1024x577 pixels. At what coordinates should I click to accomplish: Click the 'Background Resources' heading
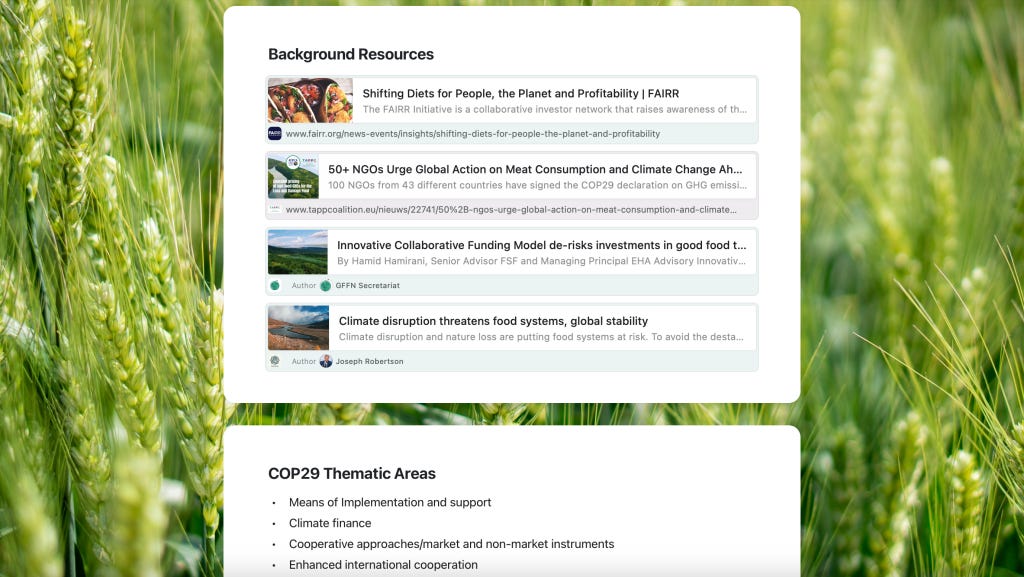coord(351,54)
